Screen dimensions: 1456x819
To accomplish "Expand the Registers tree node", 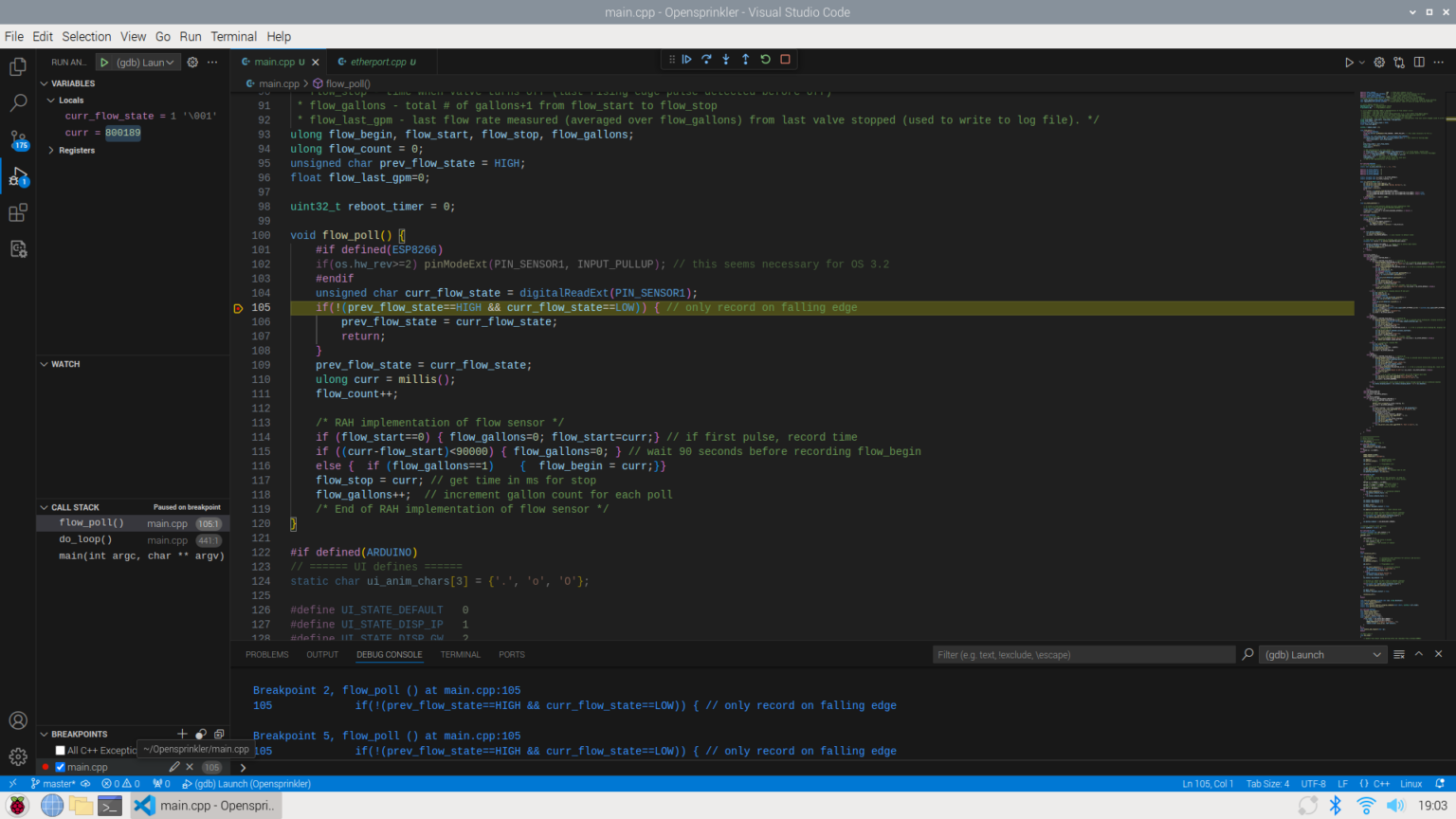I will point(70,151).
